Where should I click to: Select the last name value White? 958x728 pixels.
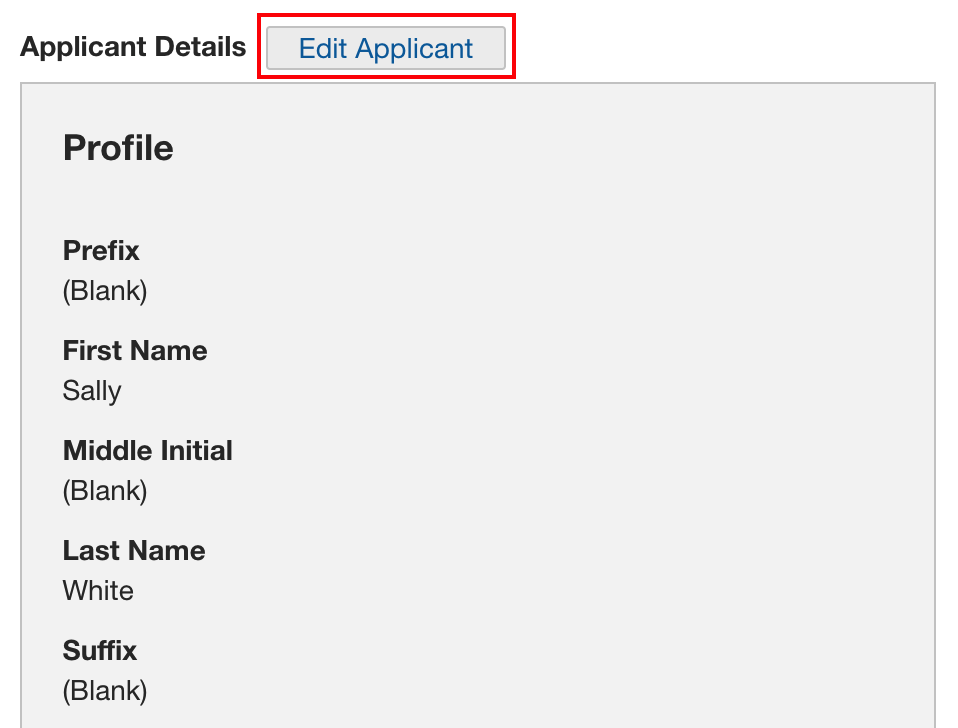coord(98,591)
